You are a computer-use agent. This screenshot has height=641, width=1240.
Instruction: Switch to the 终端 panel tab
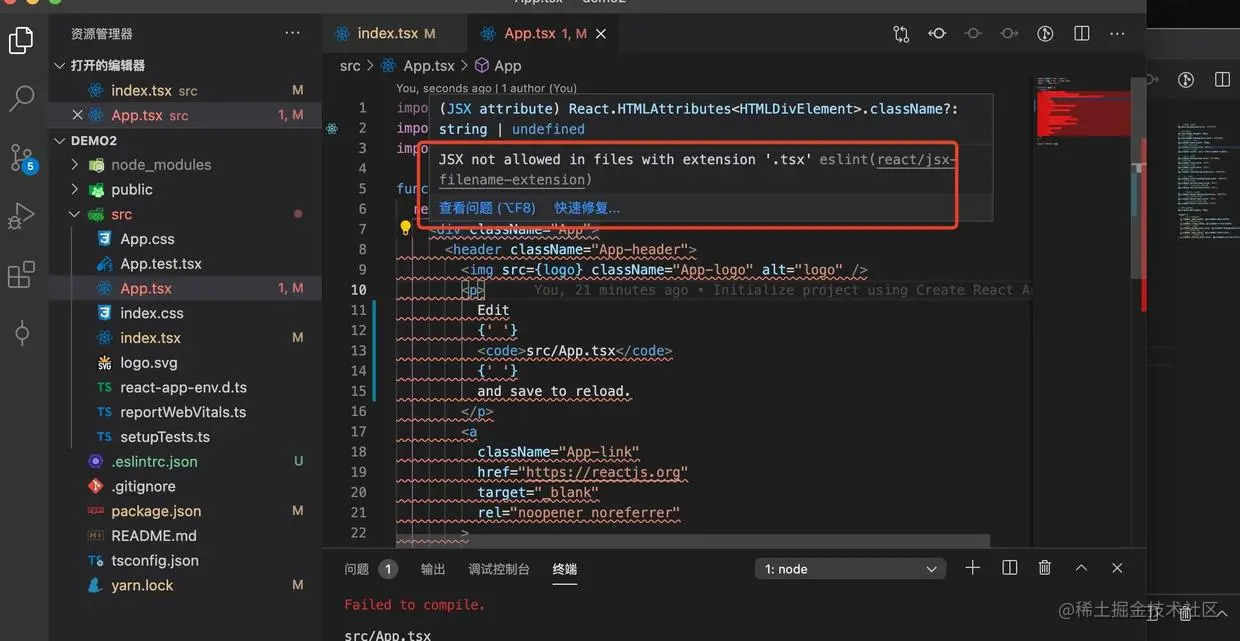pos(565,569)
